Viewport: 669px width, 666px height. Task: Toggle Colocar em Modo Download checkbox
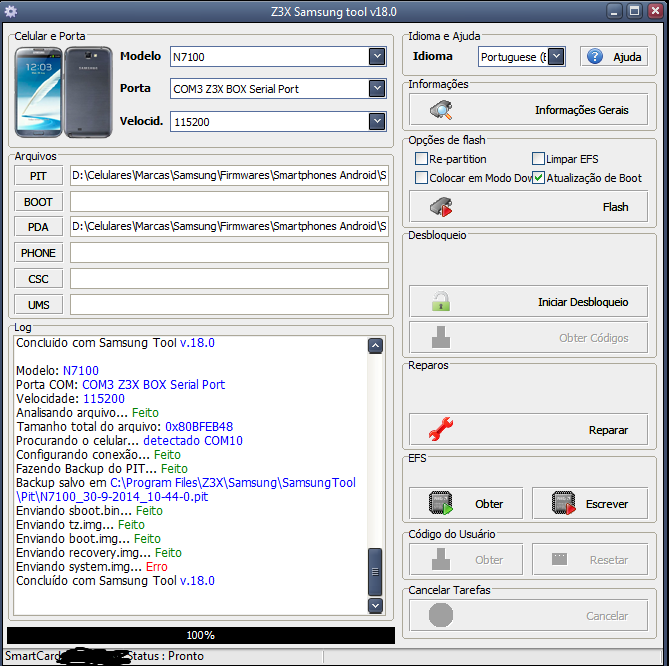(421, 177)
